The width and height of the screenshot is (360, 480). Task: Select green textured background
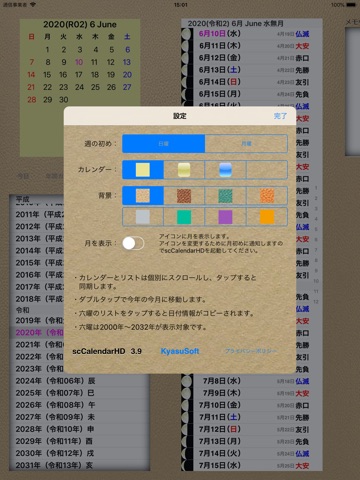coord(225,196)
